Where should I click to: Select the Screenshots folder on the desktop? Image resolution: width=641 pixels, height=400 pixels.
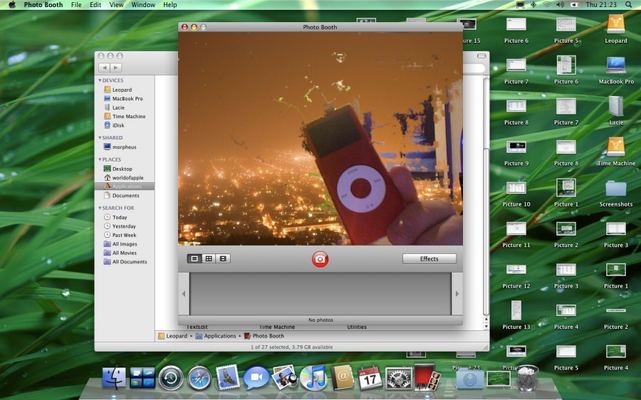[x=616, y=193]
